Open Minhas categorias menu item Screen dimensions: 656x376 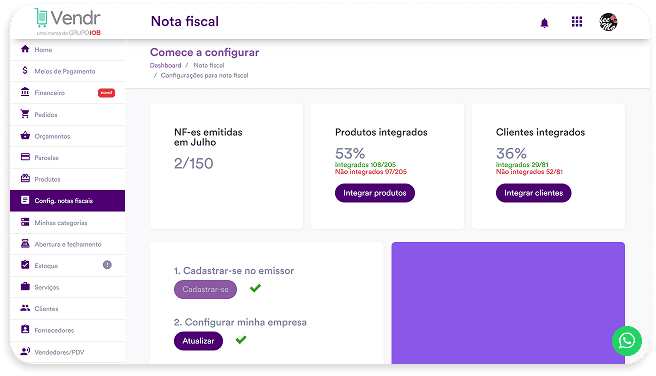(67, 223)
